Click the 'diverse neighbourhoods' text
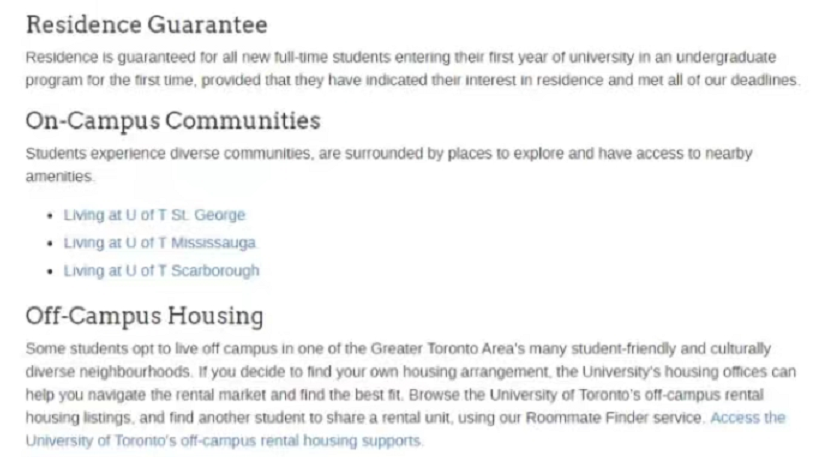This screenshot has width=832, height=457. click(108, 372)
